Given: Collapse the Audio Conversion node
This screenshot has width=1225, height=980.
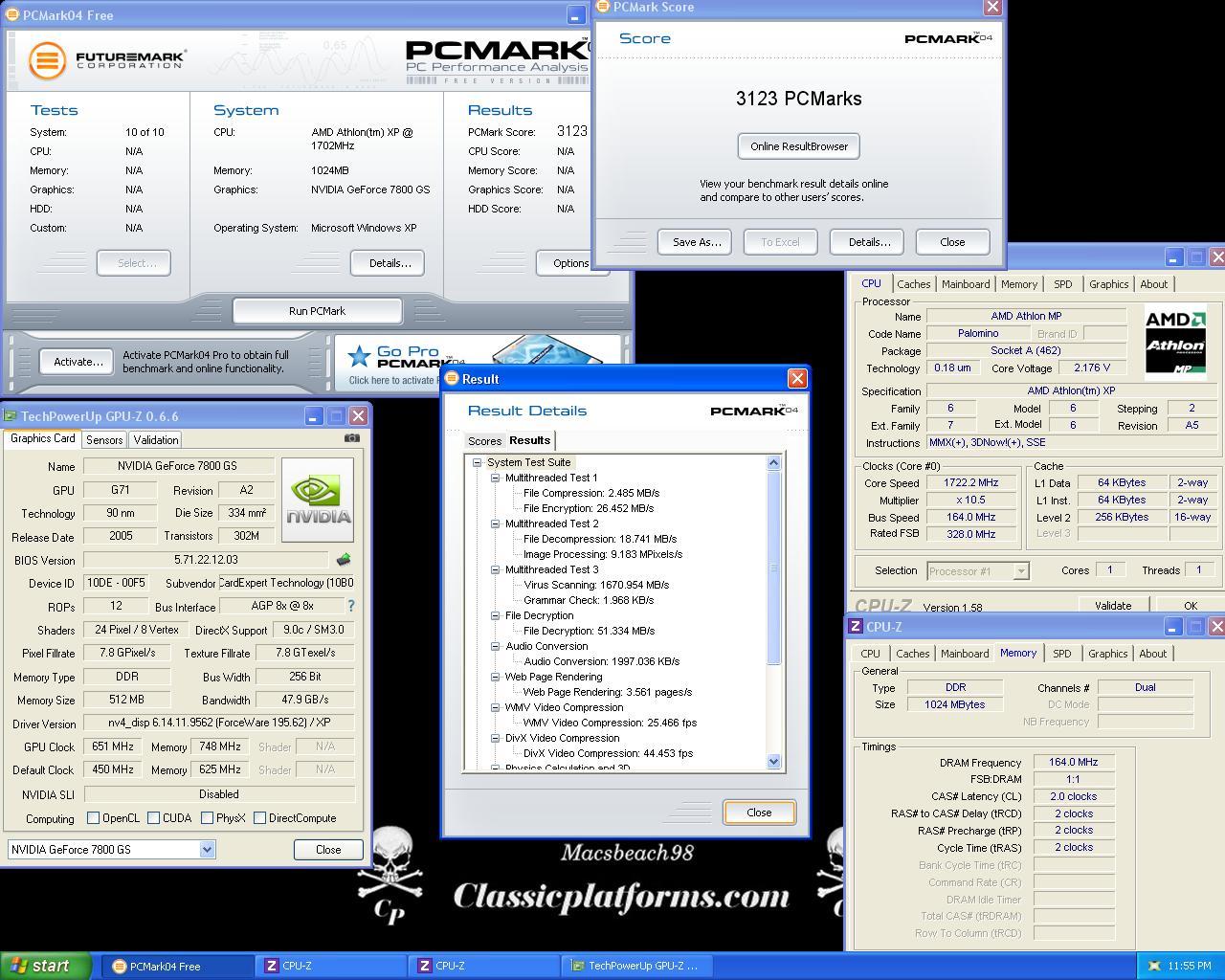Looking at the screenshot, I should tap(495, 646).
